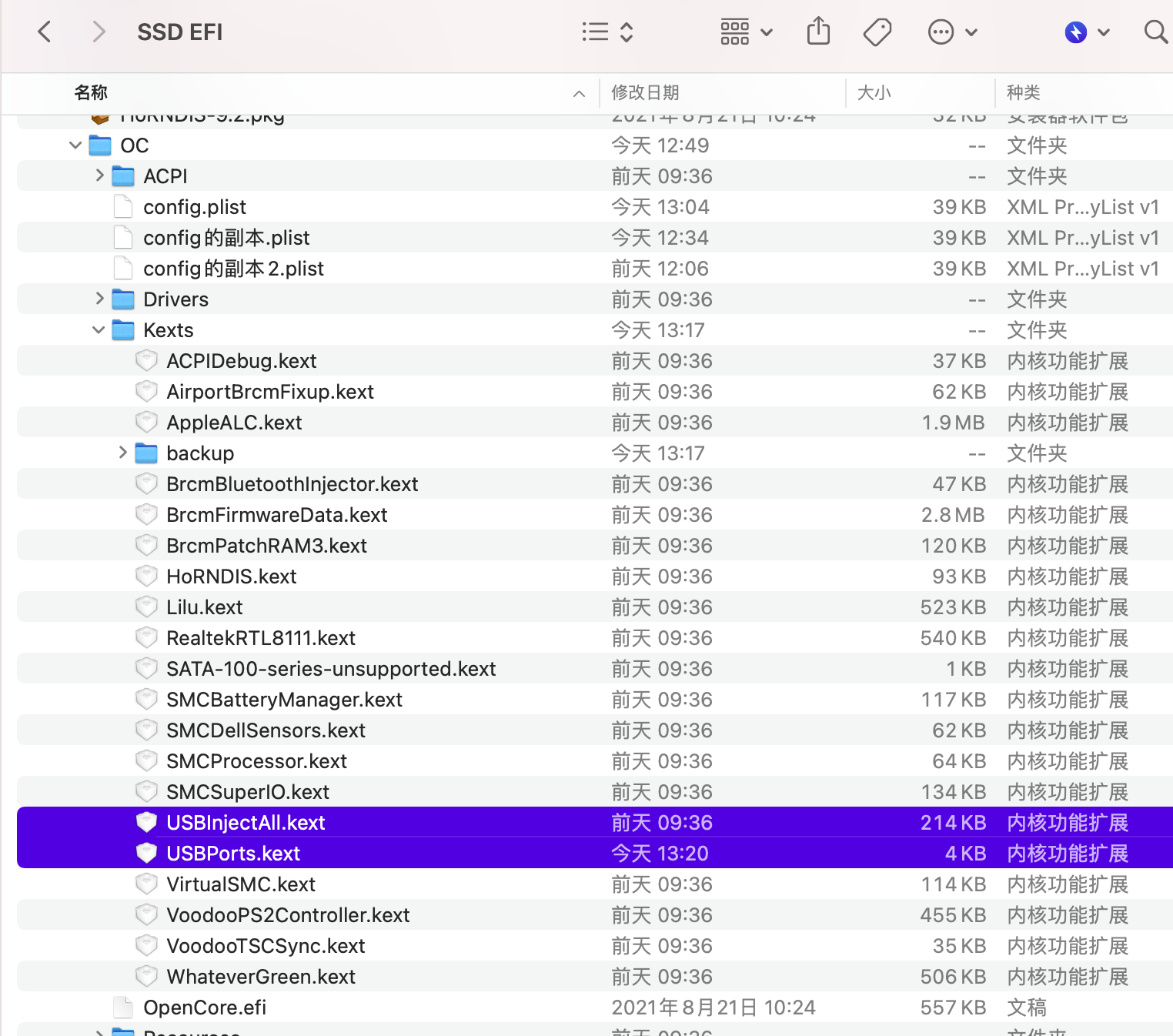This screenshot has height=1036, width=1173.
Task: Click the 2.8 MB size of BrcmFirmwareData.kext
Action: coord(954,515)
